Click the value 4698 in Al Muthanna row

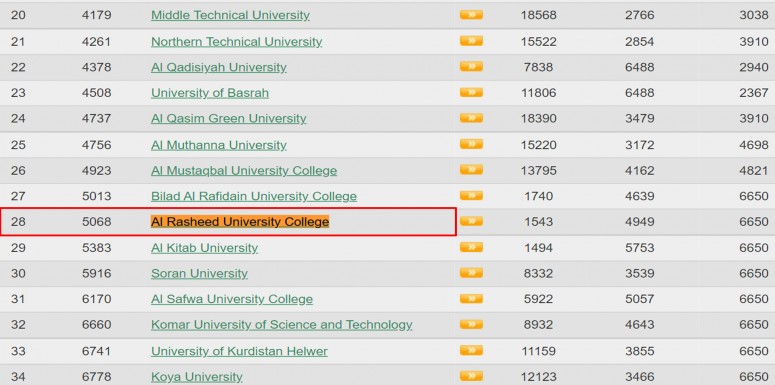pos(754,145)
